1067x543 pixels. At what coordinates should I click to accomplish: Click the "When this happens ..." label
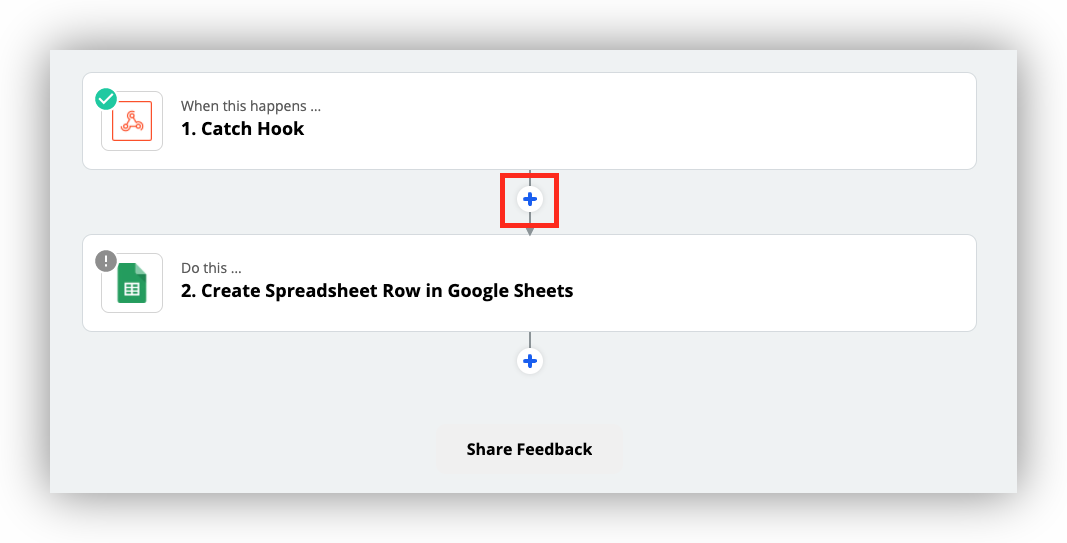251,106
